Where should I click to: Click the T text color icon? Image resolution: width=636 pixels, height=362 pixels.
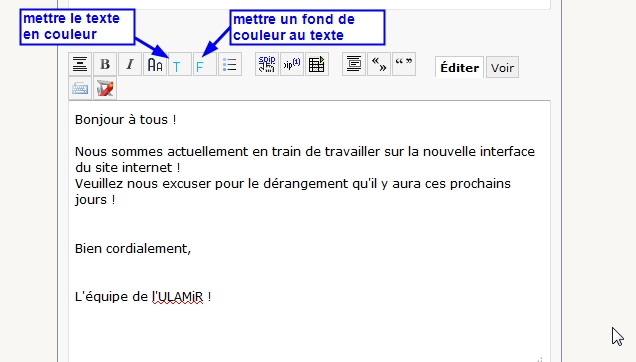coord(180,64)
